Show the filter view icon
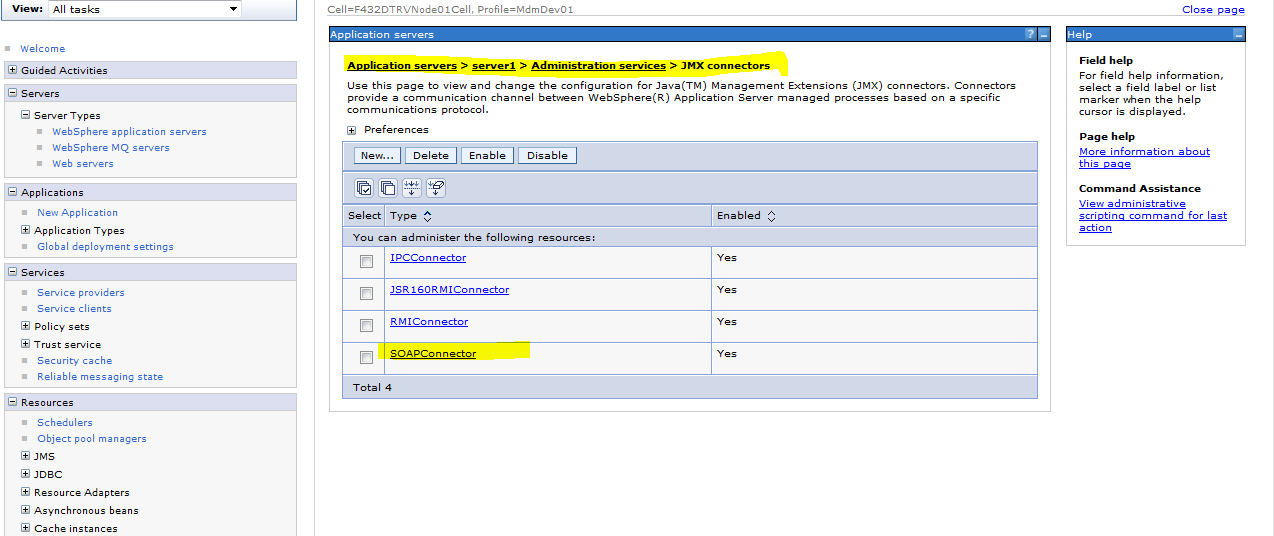 [412, 187]
